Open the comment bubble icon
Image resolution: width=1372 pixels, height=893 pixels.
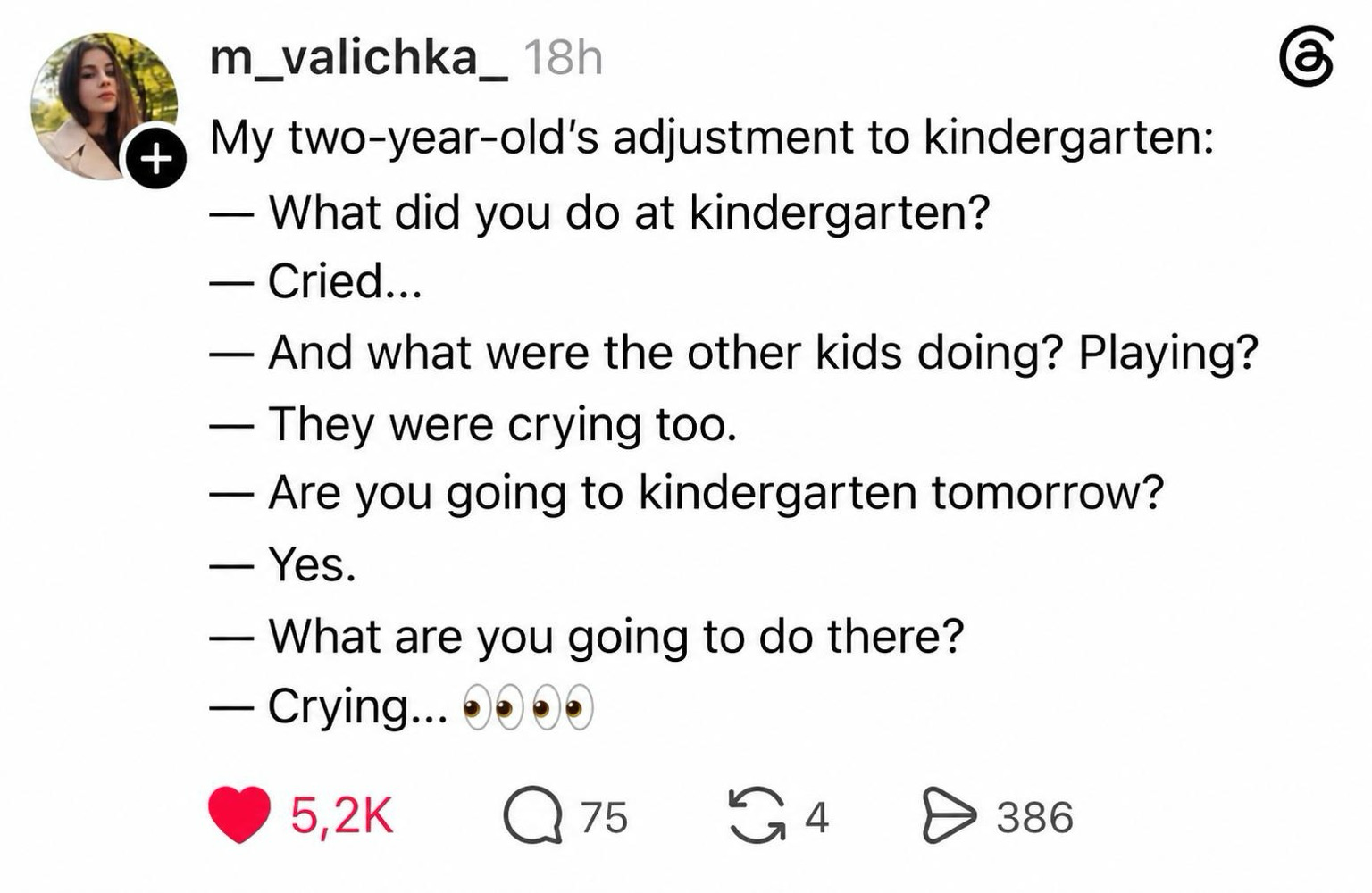point(533,816)
